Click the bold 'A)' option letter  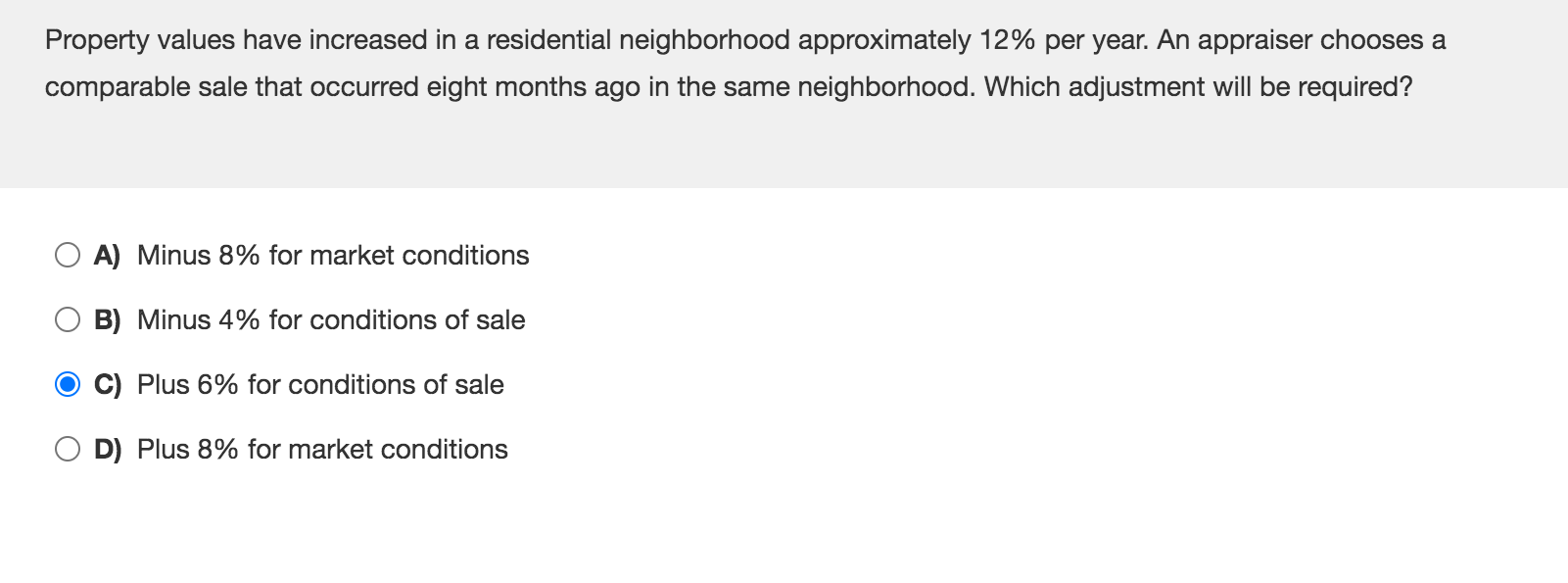[106, 256]
